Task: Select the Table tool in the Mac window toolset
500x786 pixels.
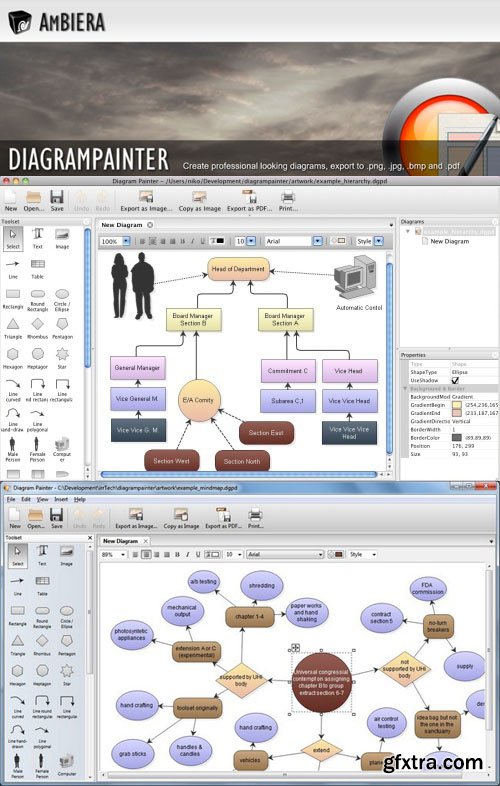Action: click(x=38, y=268)
